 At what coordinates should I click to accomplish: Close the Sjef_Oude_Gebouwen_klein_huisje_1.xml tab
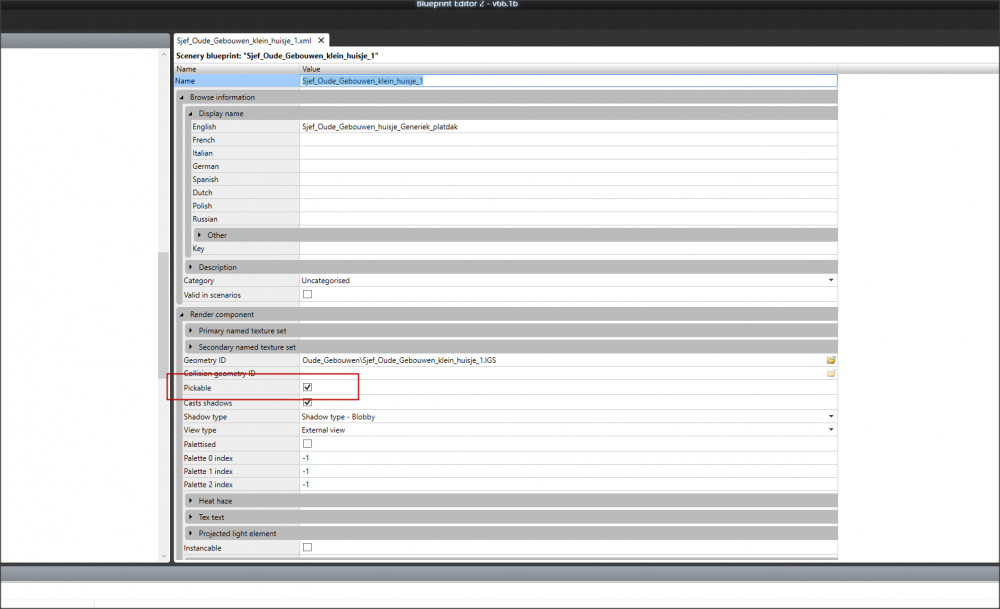pyautogui.click(x=321, y=41)
